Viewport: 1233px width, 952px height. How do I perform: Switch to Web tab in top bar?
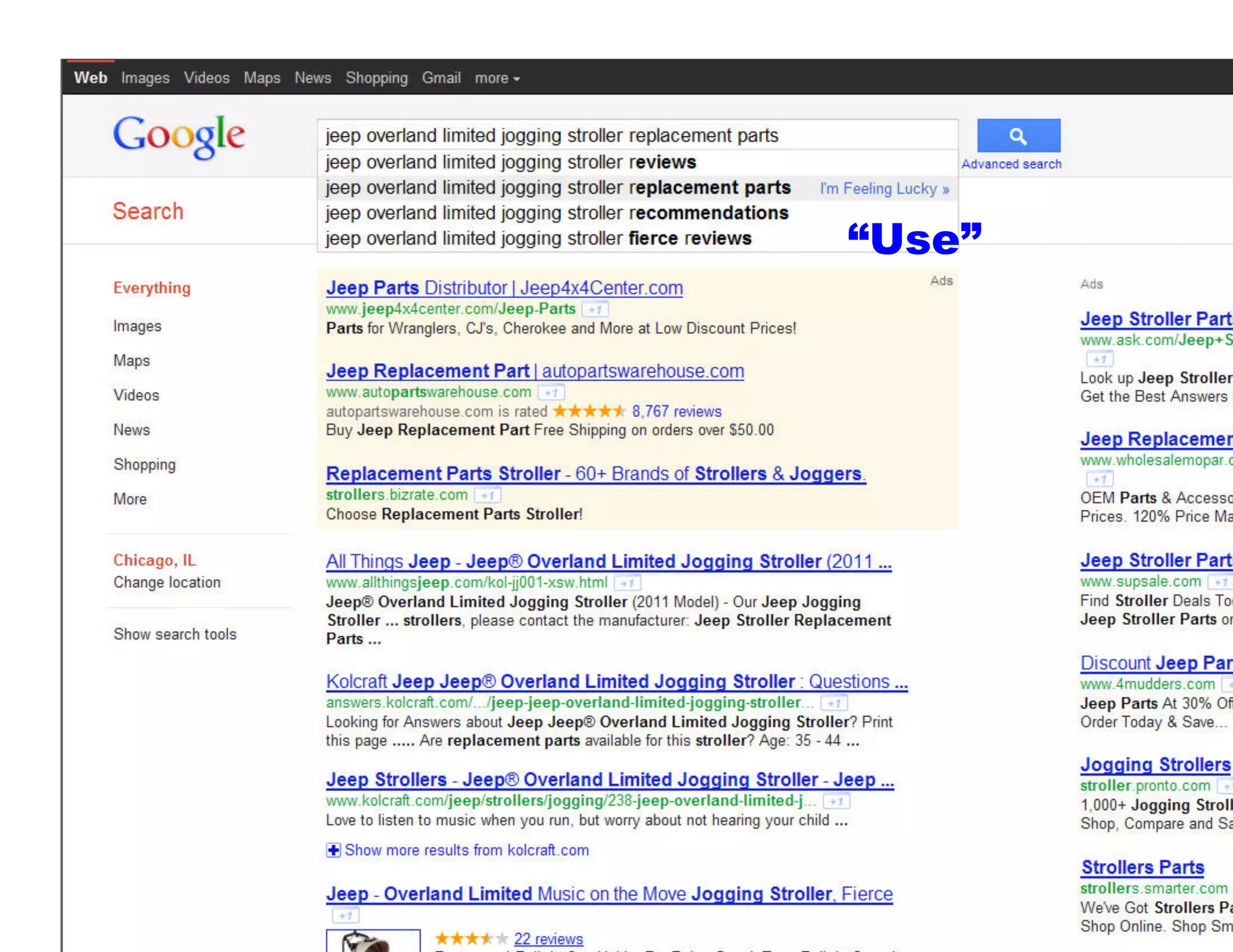[x=90, y=78]
